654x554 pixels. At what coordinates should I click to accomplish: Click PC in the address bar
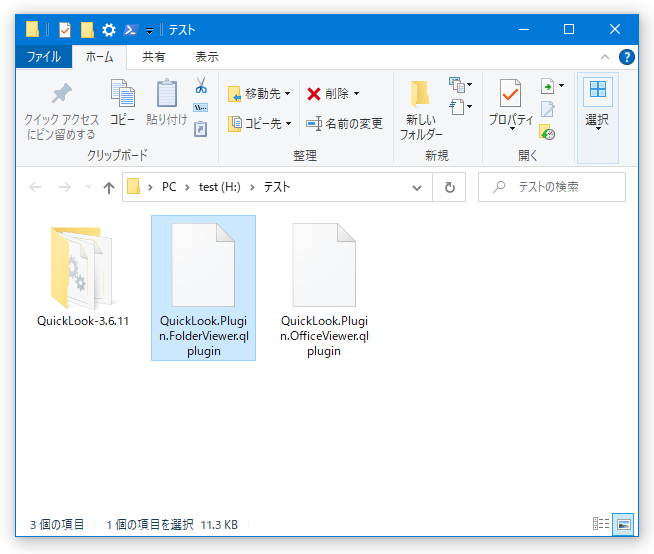click(x=169, y=187)
